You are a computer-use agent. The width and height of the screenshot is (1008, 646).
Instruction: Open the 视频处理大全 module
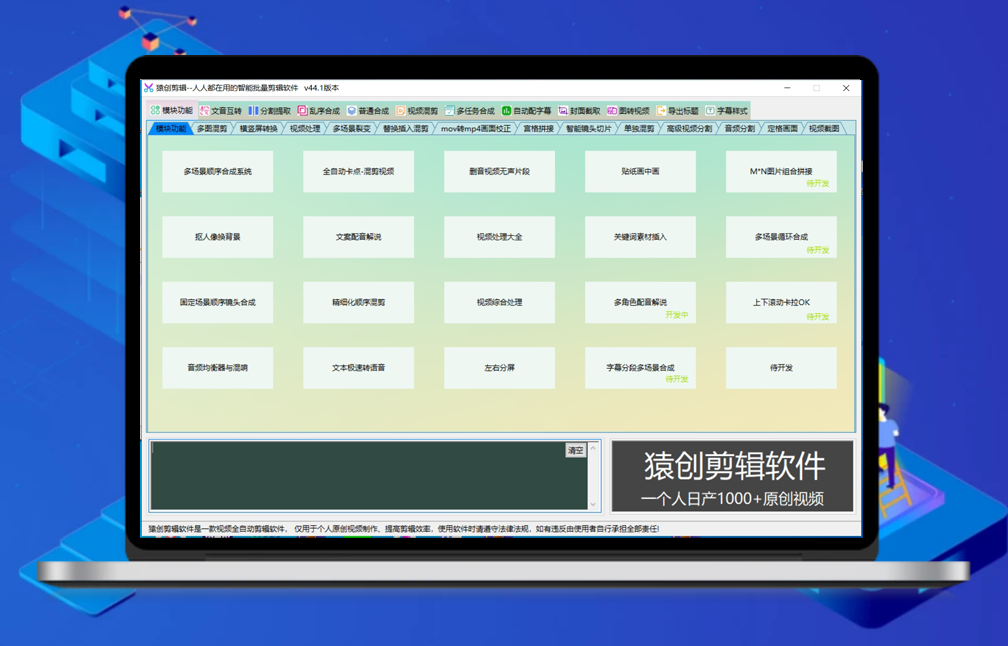click(x=500, y=237)
